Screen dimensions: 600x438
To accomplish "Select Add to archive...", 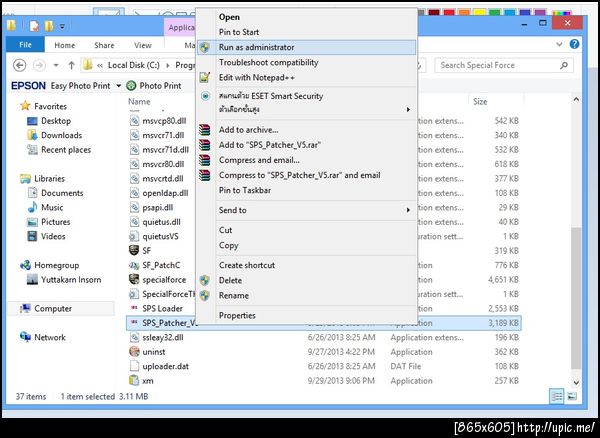I will point(307,130).
